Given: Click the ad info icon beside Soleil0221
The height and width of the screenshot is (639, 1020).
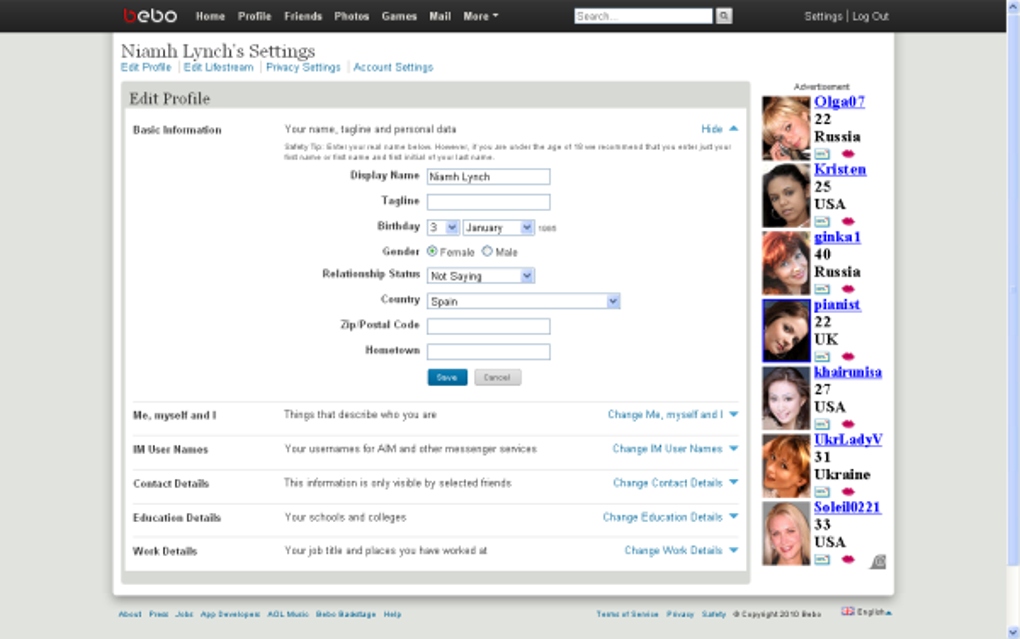Looking at the screenshot, I should click(x=878, y=562).
